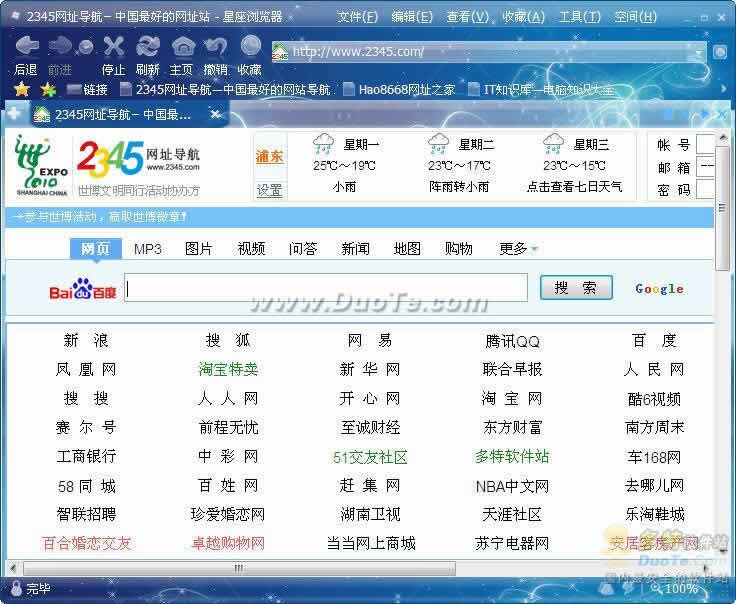
Task: Click the Stop (停止) X icon
Action: [114, 46]
